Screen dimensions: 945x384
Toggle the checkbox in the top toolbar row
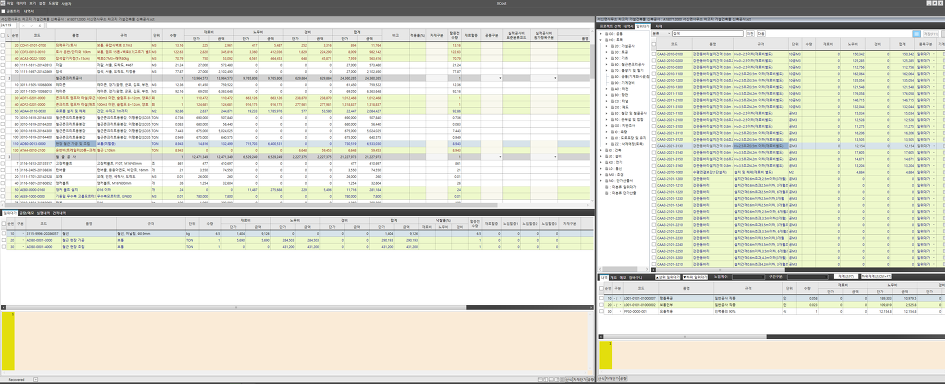(3, 11)
